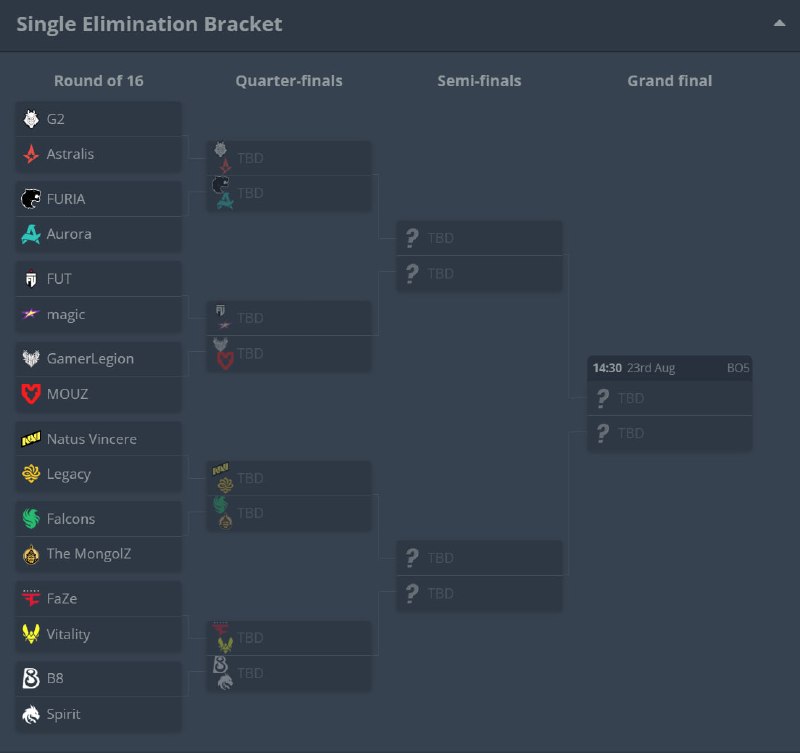Select the top semi-final TBD slot
Image resolution: width=800 pixels, height=753 pixels.
pos(480,238)
